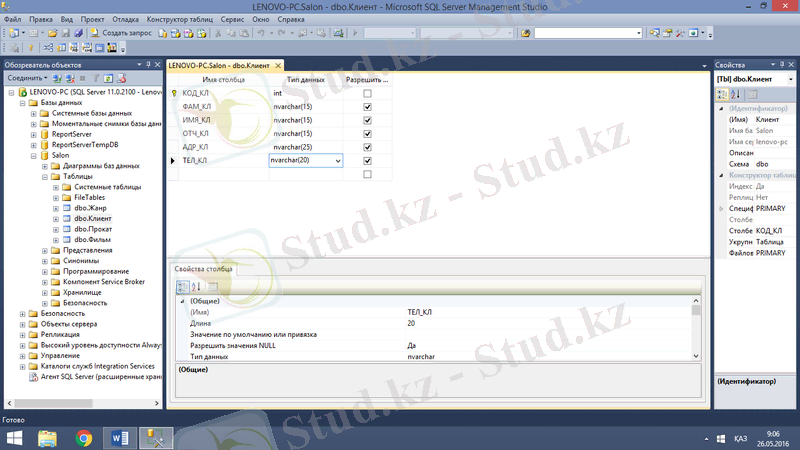Click the Activity Monitor icon

(x=338, y=33)
